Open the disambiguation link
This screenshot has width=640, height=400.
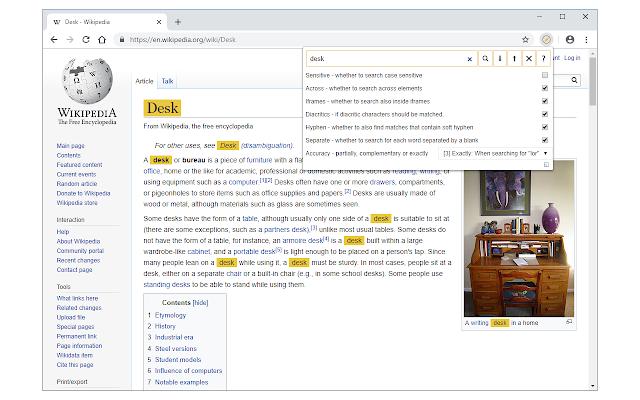pos(267,146)
